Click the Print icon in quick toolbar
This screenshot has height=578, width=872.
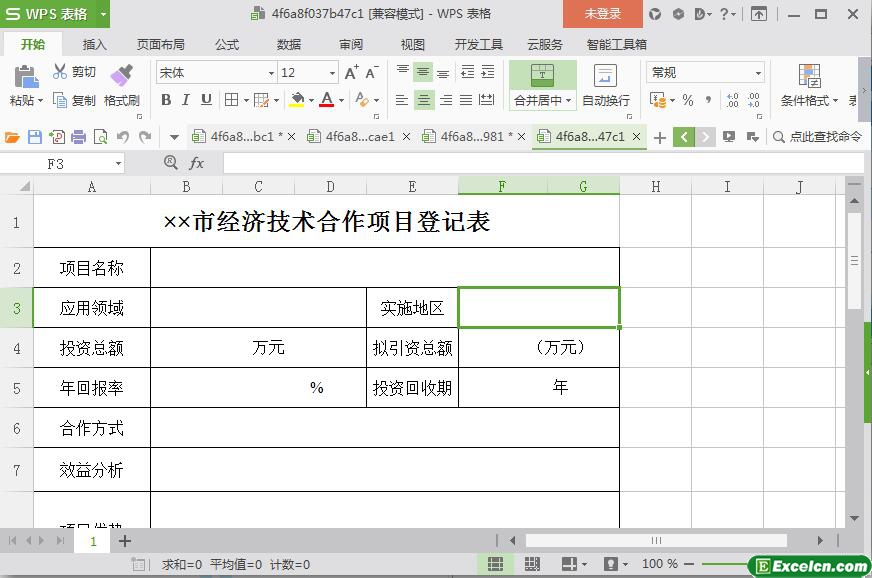coord(78,137)
